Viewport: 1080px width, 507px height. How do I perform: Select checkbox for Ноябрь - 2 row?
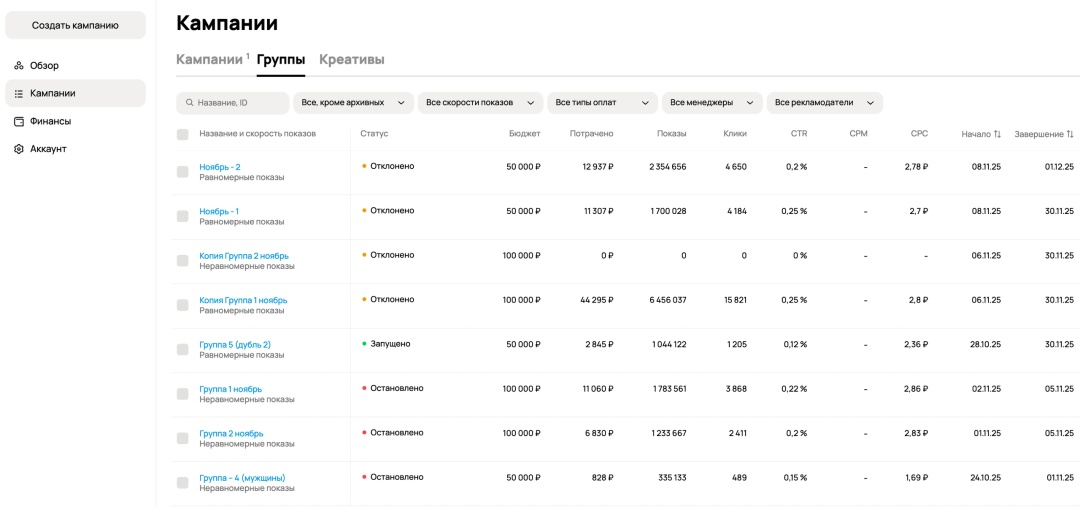pyautogui.click(x=182, y=172)
